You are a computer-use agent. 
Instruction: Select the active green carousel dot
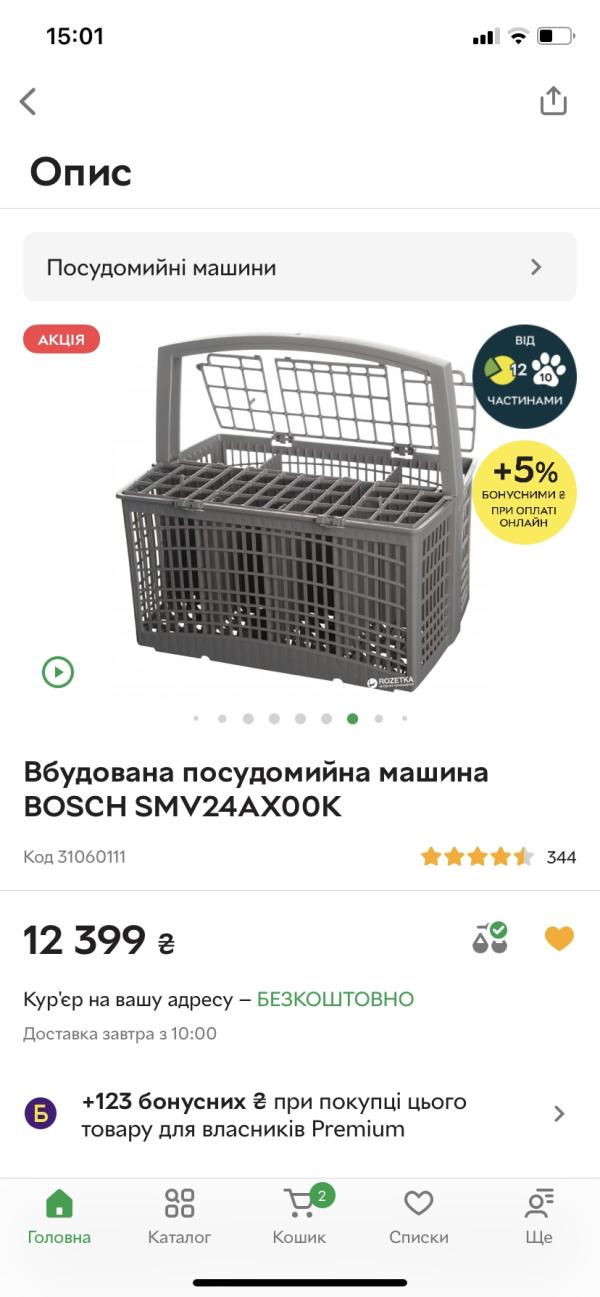coord(352,718)
